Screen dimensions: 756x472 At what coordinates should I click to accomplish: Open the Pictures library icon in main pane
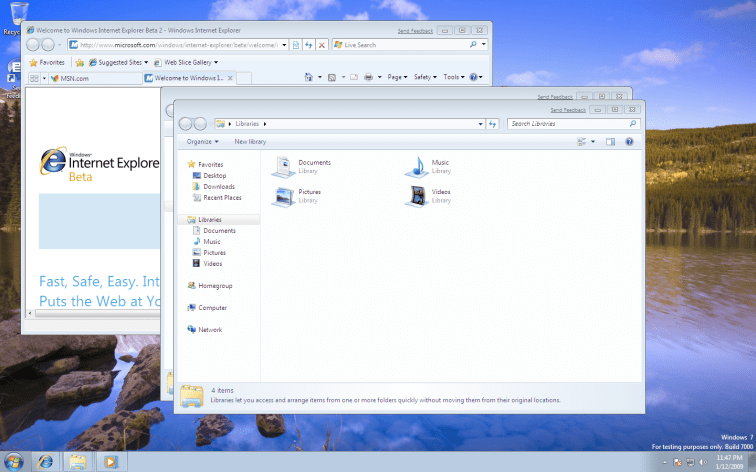(284, 197)
